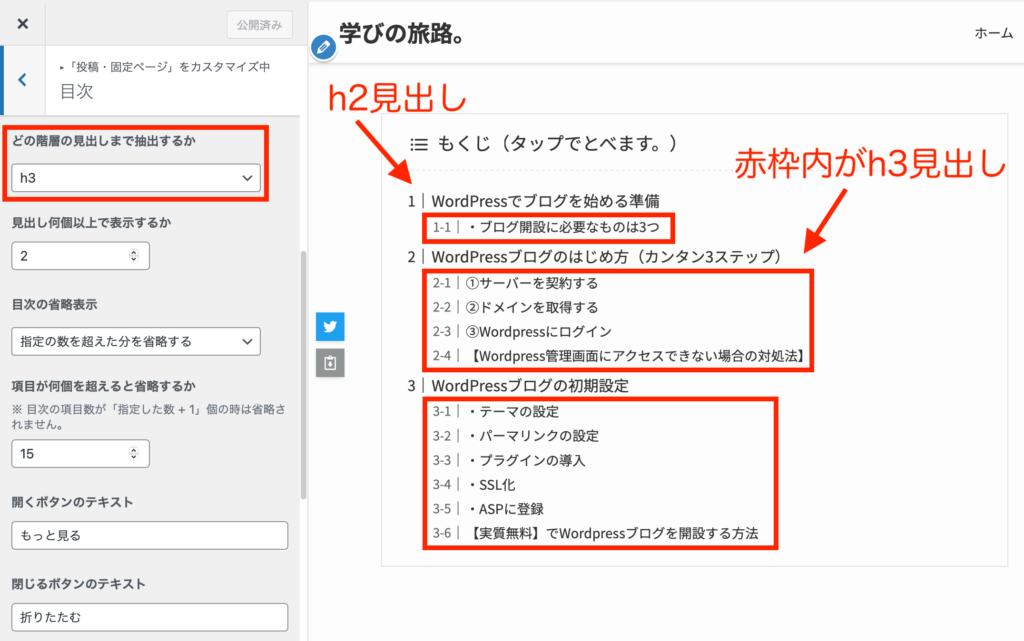Adjust the stepper on the 15 items field

(x=134, y=454)
